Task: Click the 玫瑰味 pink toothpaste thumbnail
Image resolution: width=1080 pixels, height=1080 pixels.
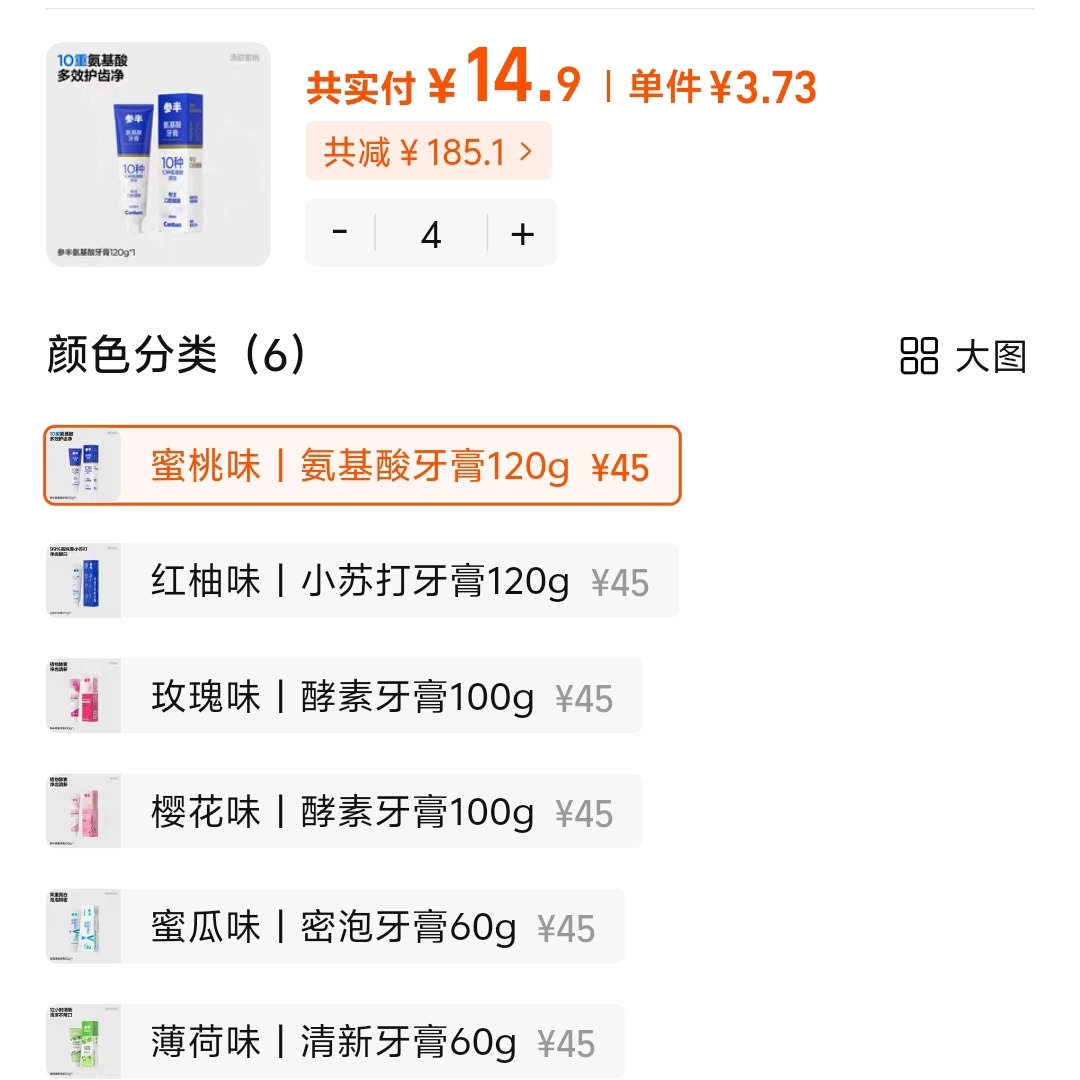Action: 84,696
